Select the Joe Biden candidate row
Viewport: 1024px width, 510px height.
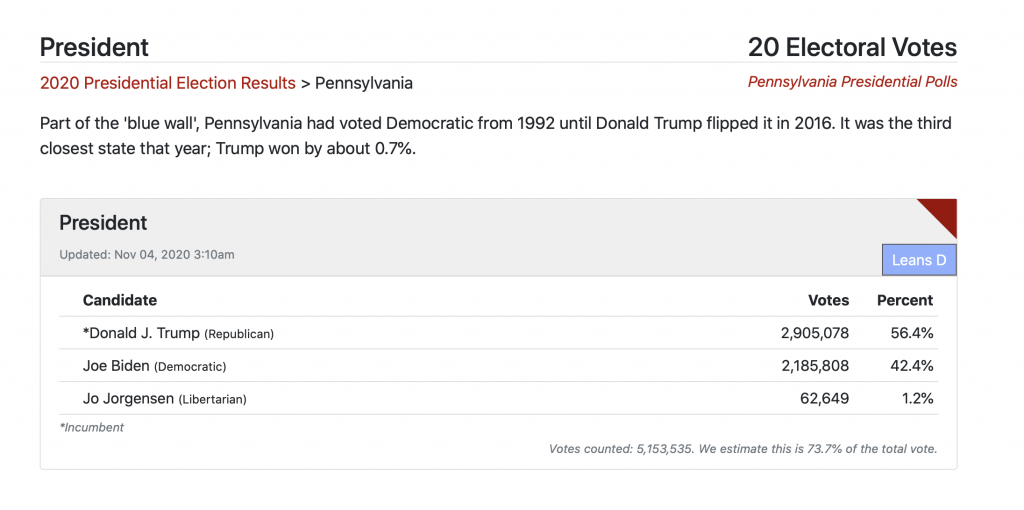click(498, 366)
